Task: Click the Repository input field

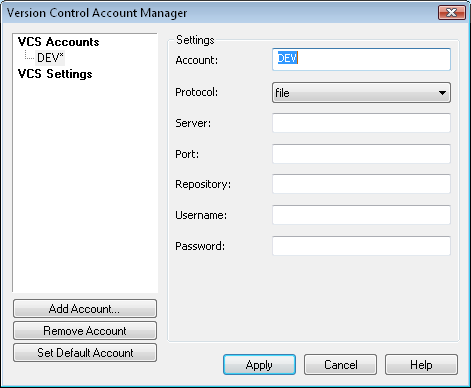Action: point(361,184)
